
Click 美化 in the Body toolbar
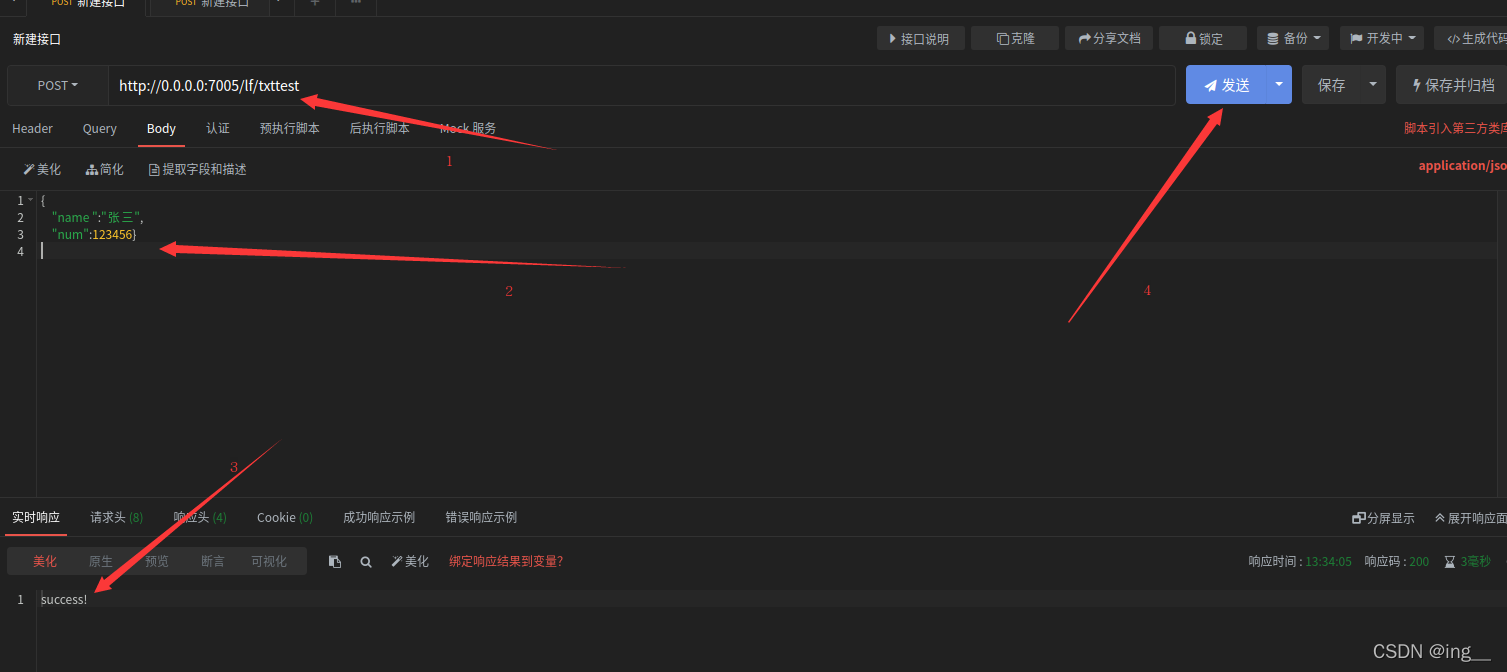coord(42,169)
